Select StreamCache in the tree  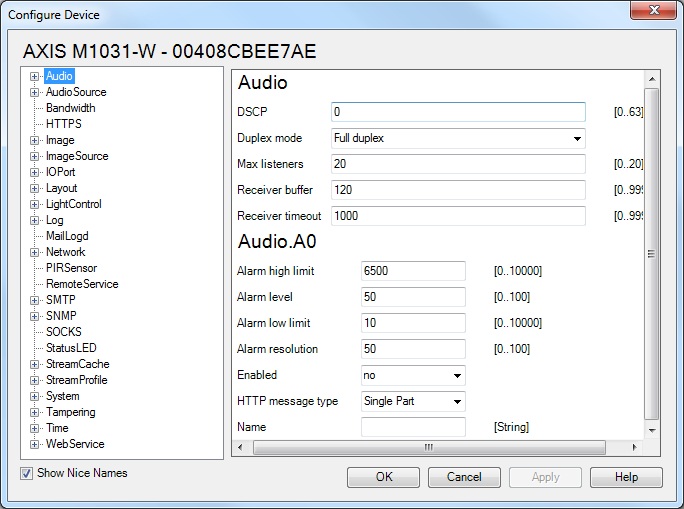(78, 364)
